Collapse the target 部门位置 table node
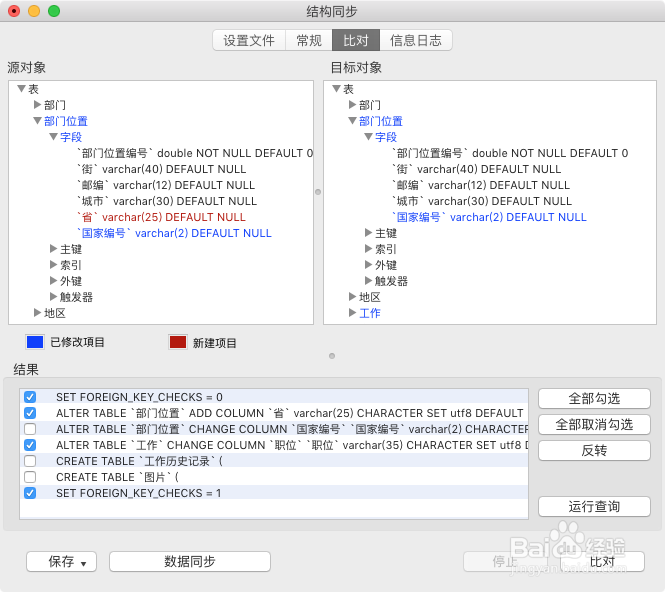The width and height of the screenshot is (665, 592). (352, 121)
